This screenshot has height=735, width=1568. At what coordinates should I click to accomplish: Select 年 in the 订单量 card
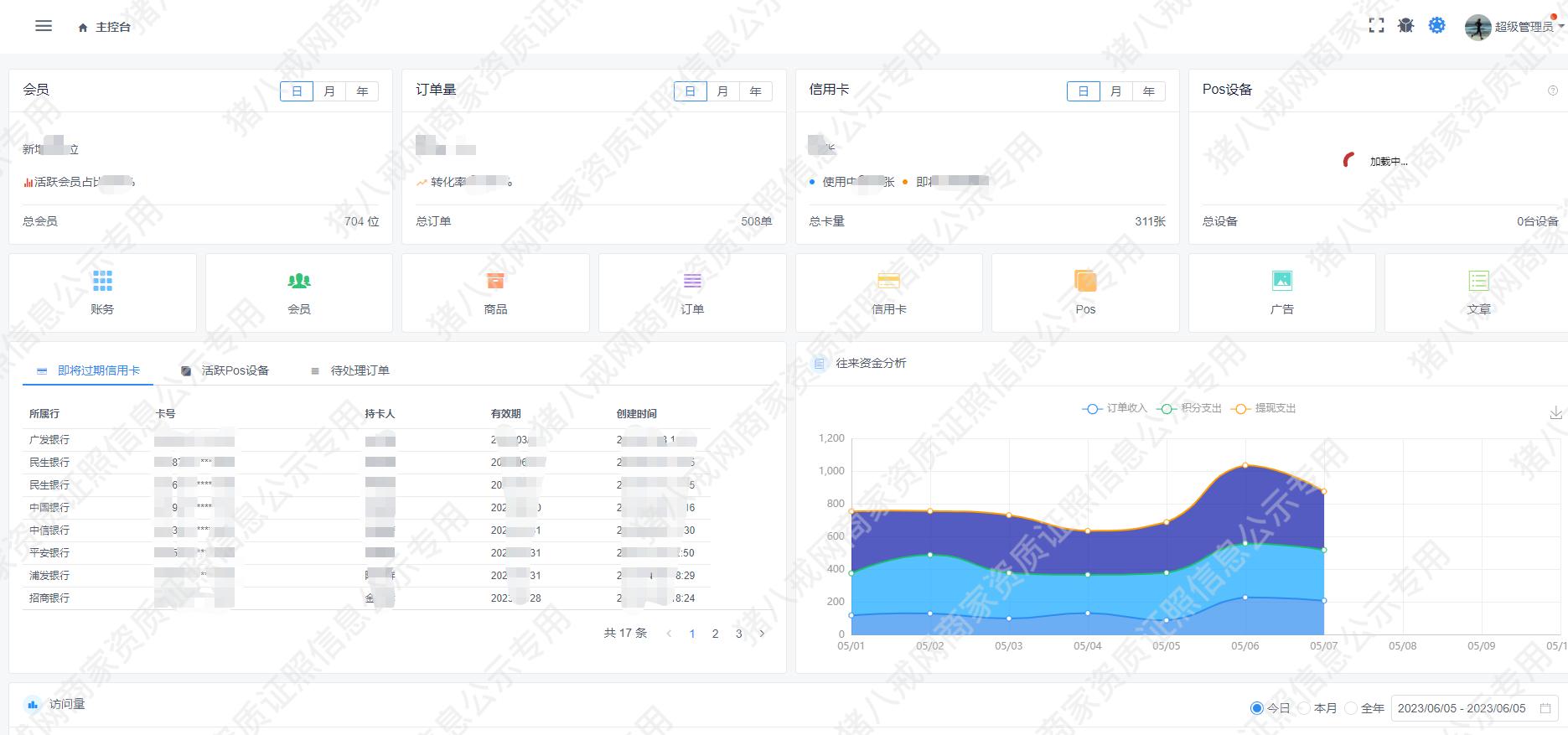755,91
